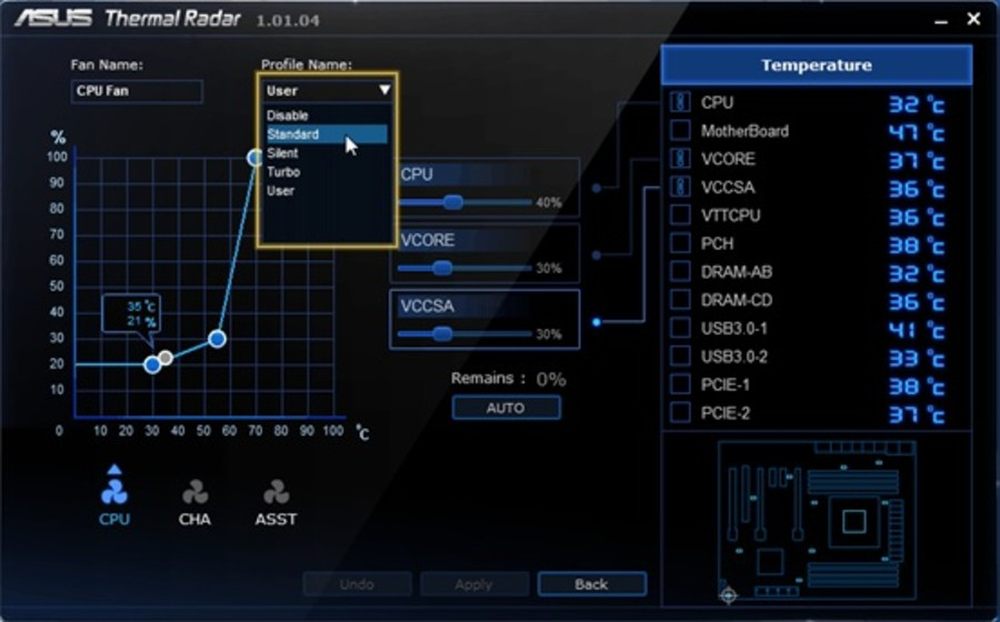Select the CPU fan icon below the graph
Screen dimensions: 1000x622
click(x=114, y=492)
